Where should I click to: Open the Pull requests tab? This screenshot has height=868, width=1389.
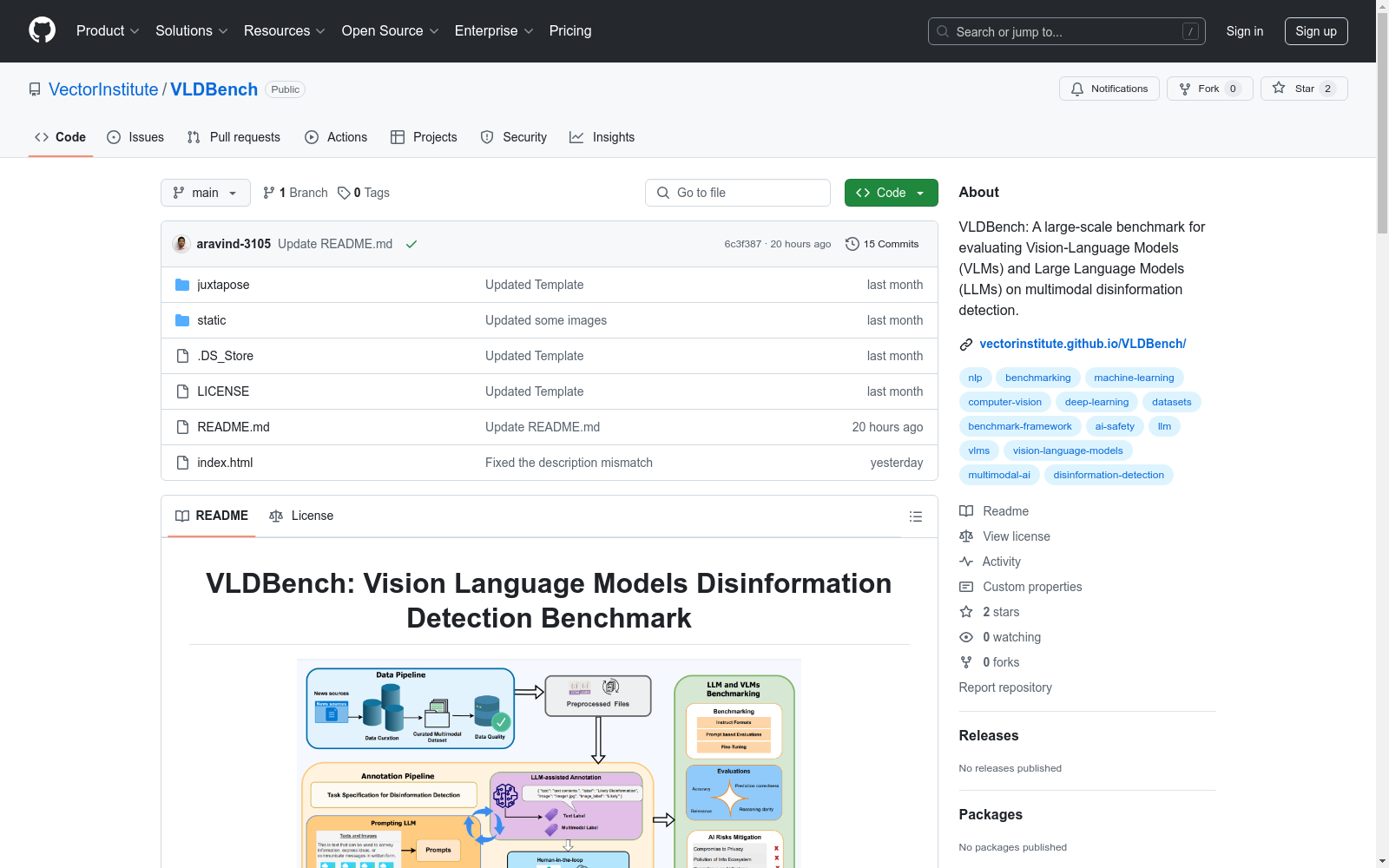pos(234,137)
